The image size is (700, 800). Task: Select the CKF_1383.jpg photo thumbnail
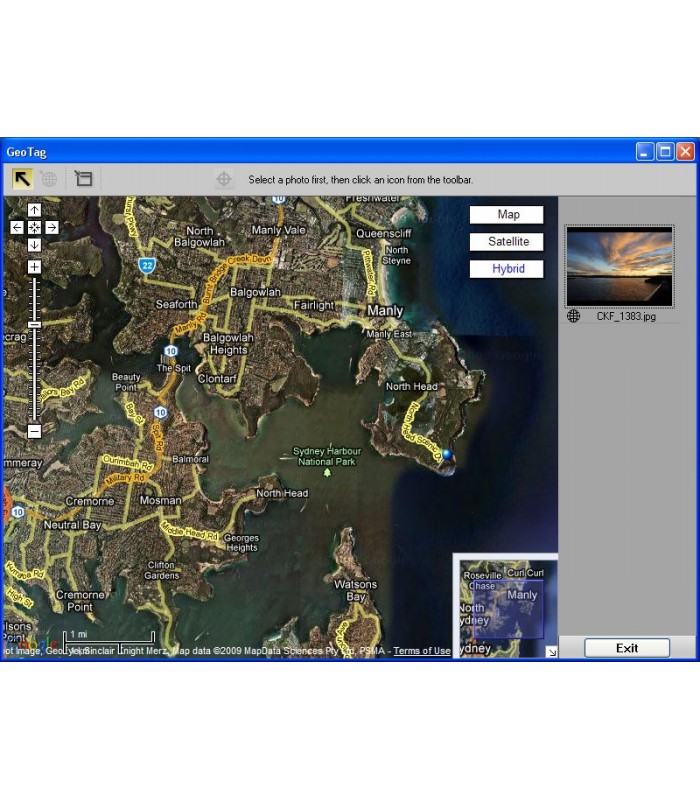[x=619, y=267]
